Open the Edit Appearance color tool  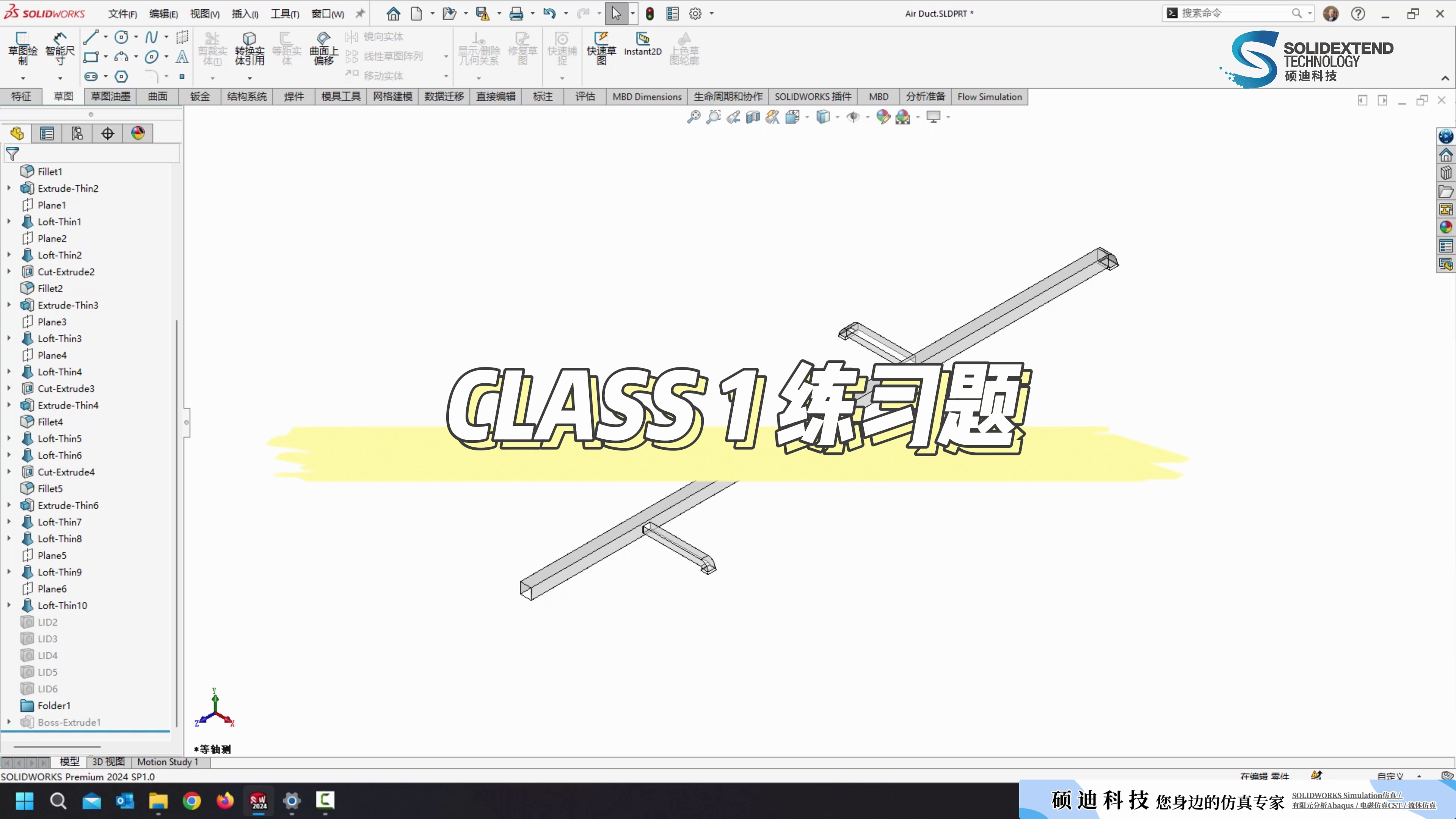(x=883, y=117)
